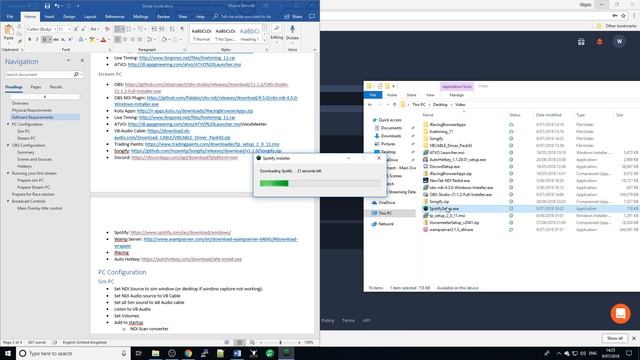The width and height of the screenshot is (640, 360).
Task: Open the Windows Start menu
Action: pyautogui.click(x=8, y=353)
